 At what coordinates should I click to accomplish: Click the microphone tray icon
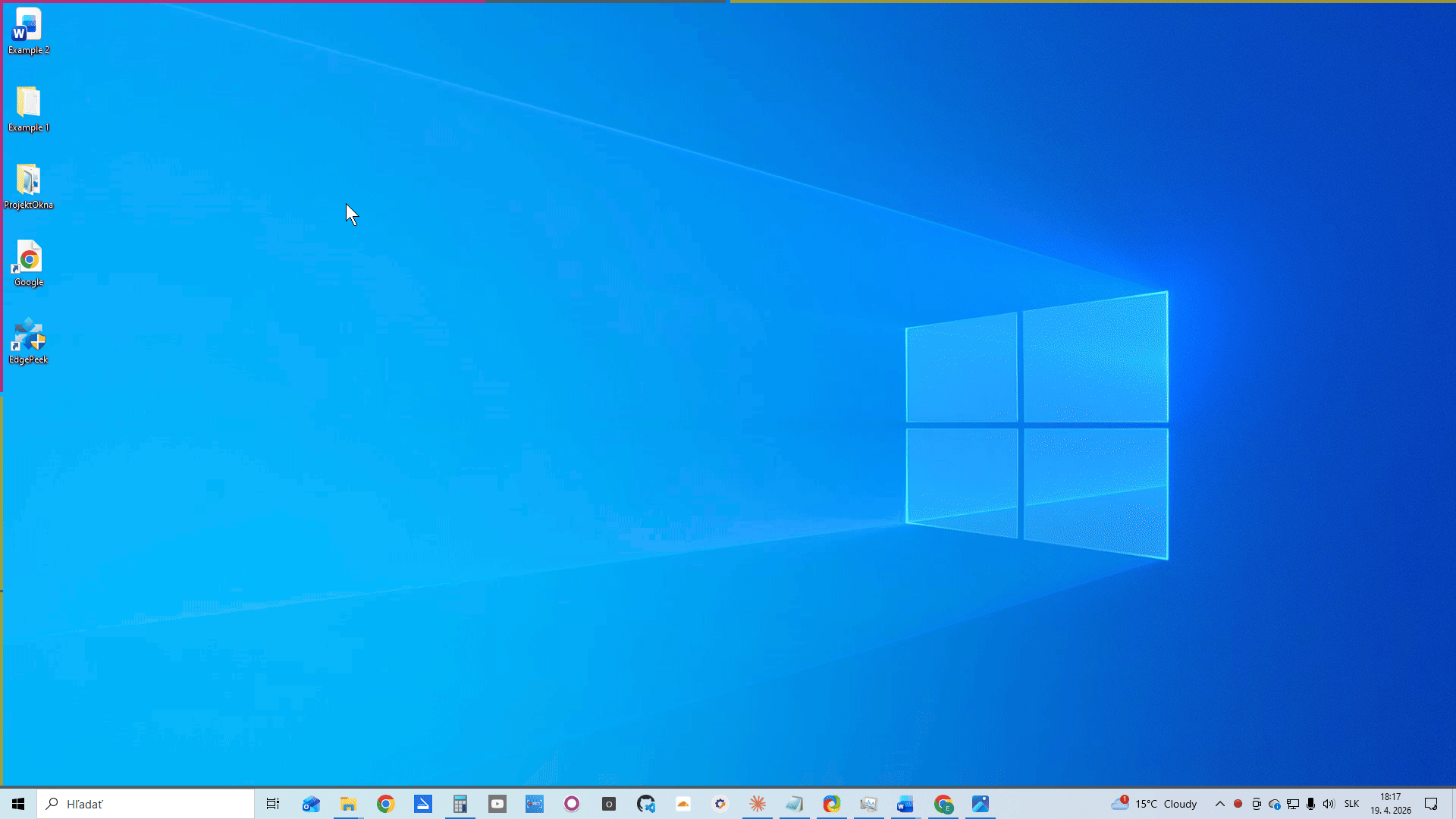pos(1310,804)
